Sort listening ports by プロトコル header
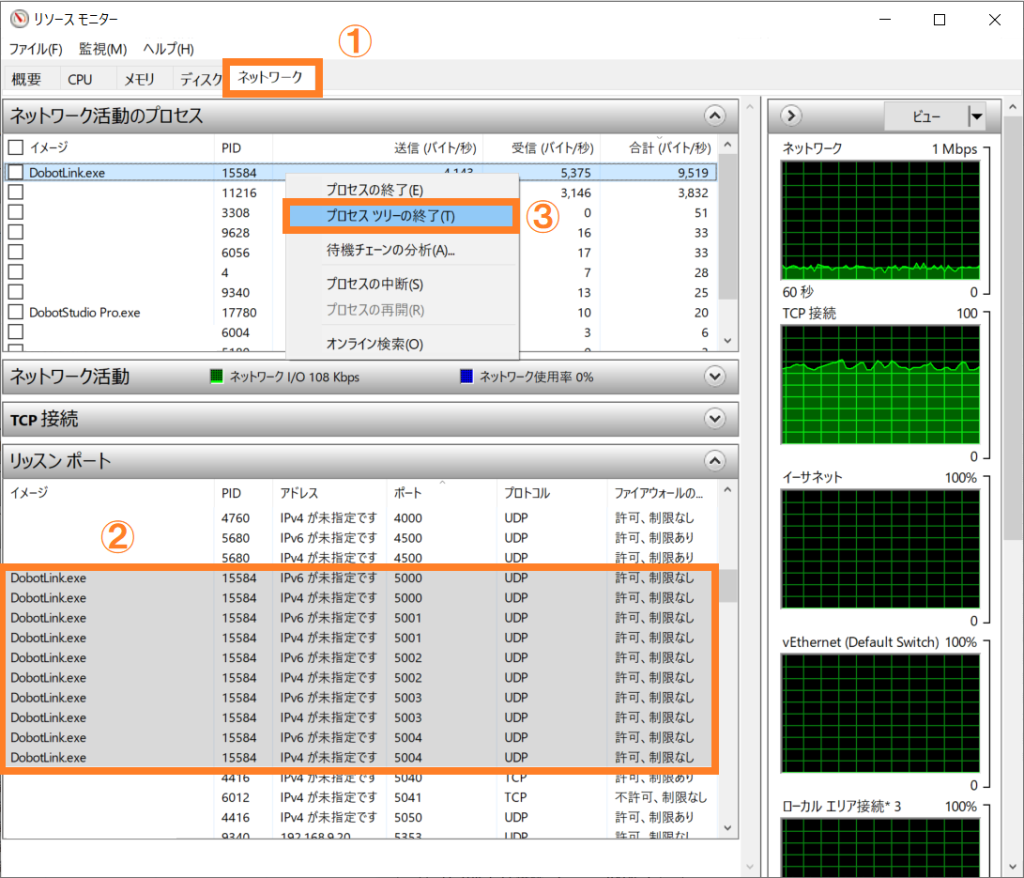Screen dimensions: 1024x878 552,493
